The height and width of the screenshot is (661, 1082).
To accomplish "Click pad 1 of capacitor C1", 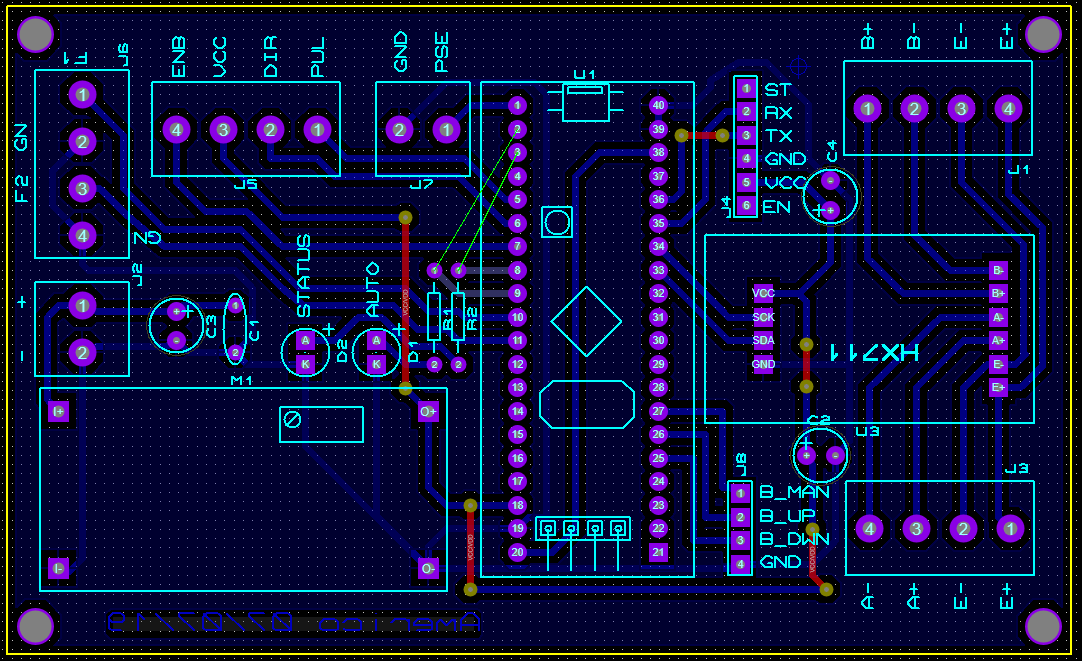I will 235,305.
